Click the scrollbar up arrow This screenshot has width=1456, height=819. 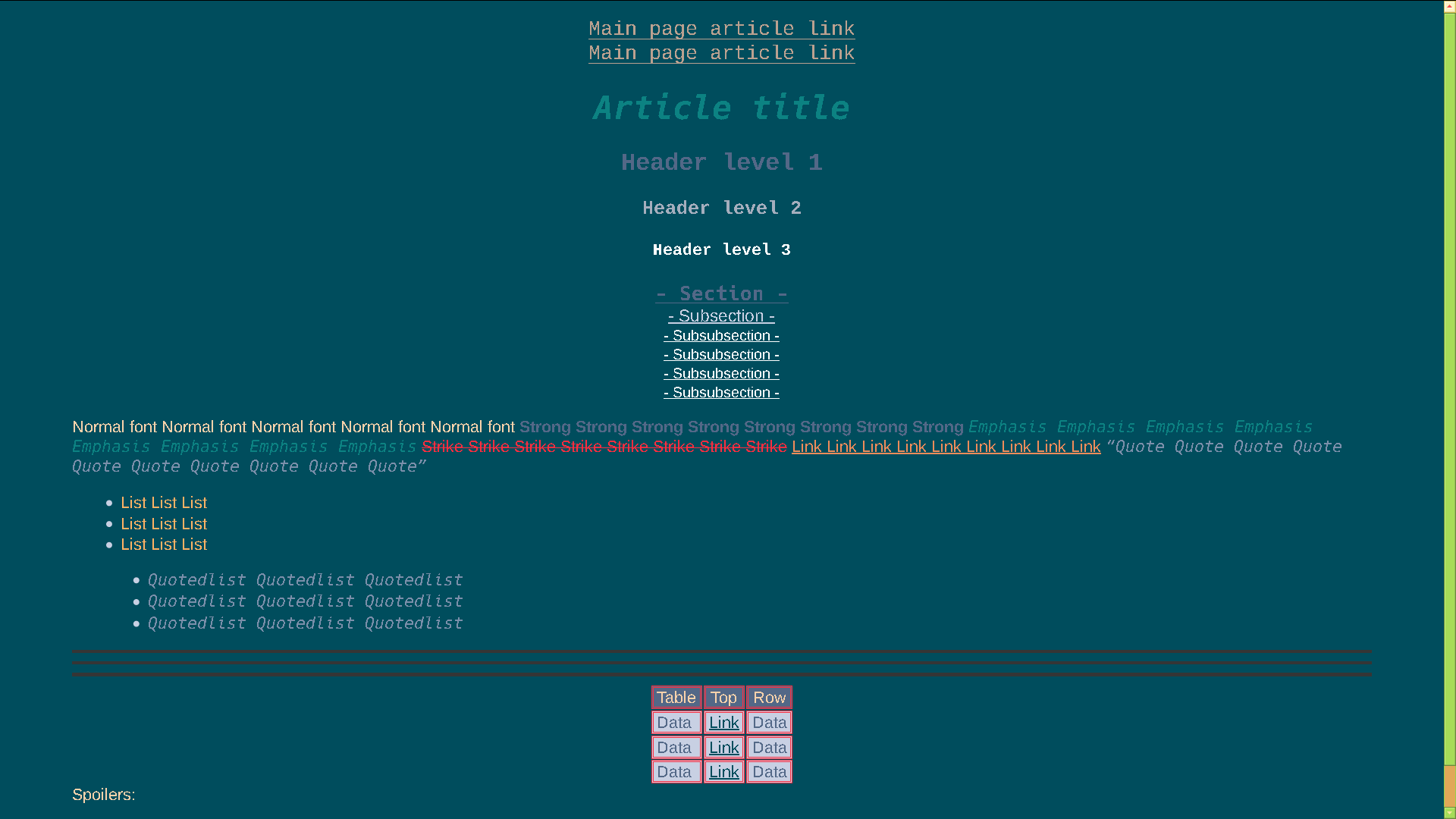pos(1448,5)
